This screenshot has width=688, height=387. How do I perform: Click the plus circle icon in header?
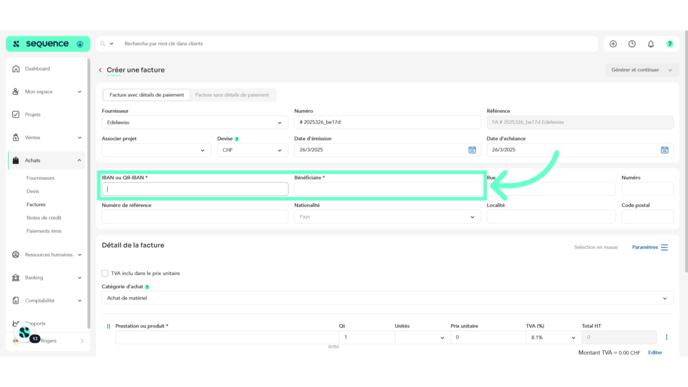[613, 44]
